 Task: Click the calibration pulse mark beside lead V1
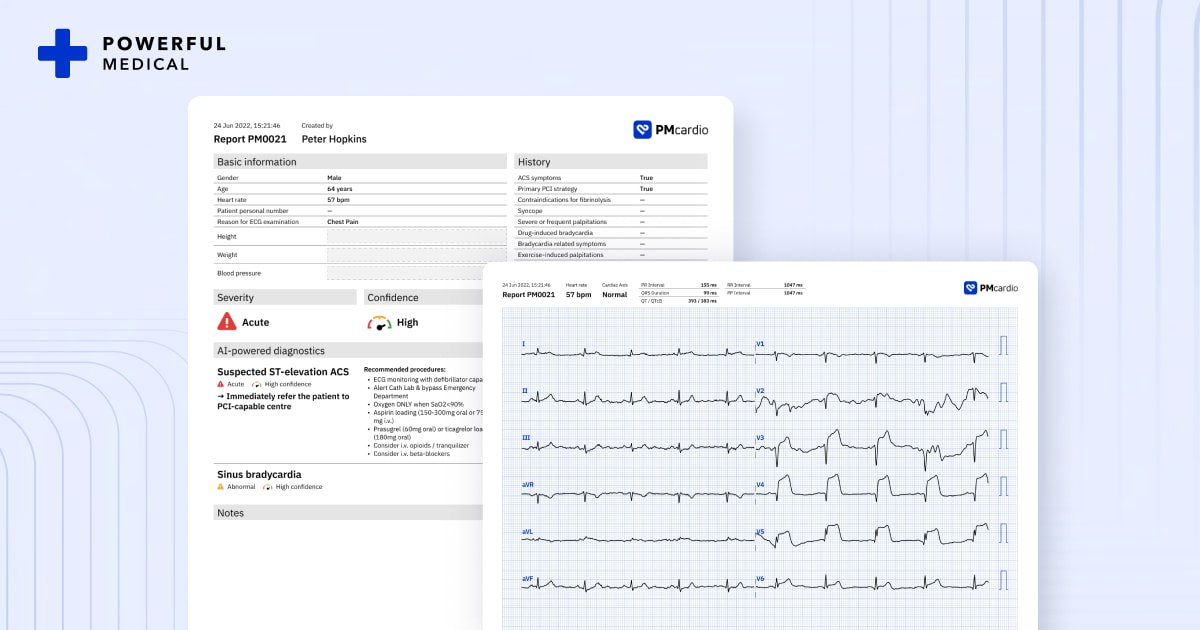point(1002,344)
